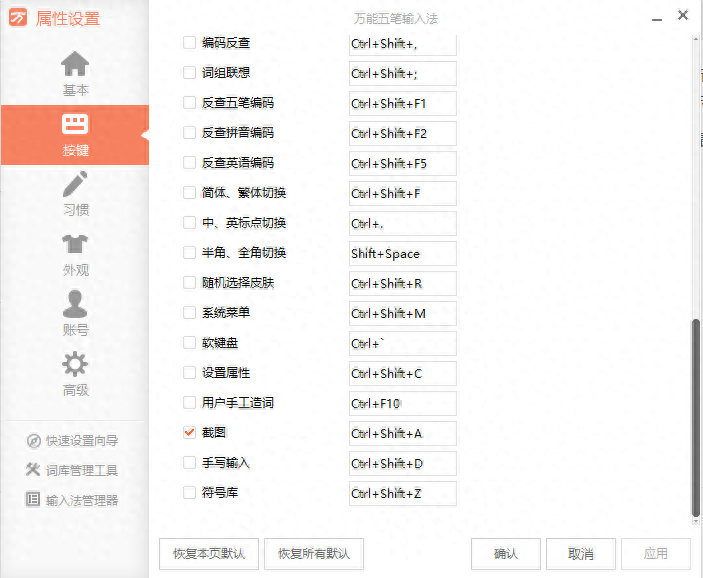Viewport: 703px width, 578px height.
Task: Click 恢复本页默认 button
Action: click(209, 554)
